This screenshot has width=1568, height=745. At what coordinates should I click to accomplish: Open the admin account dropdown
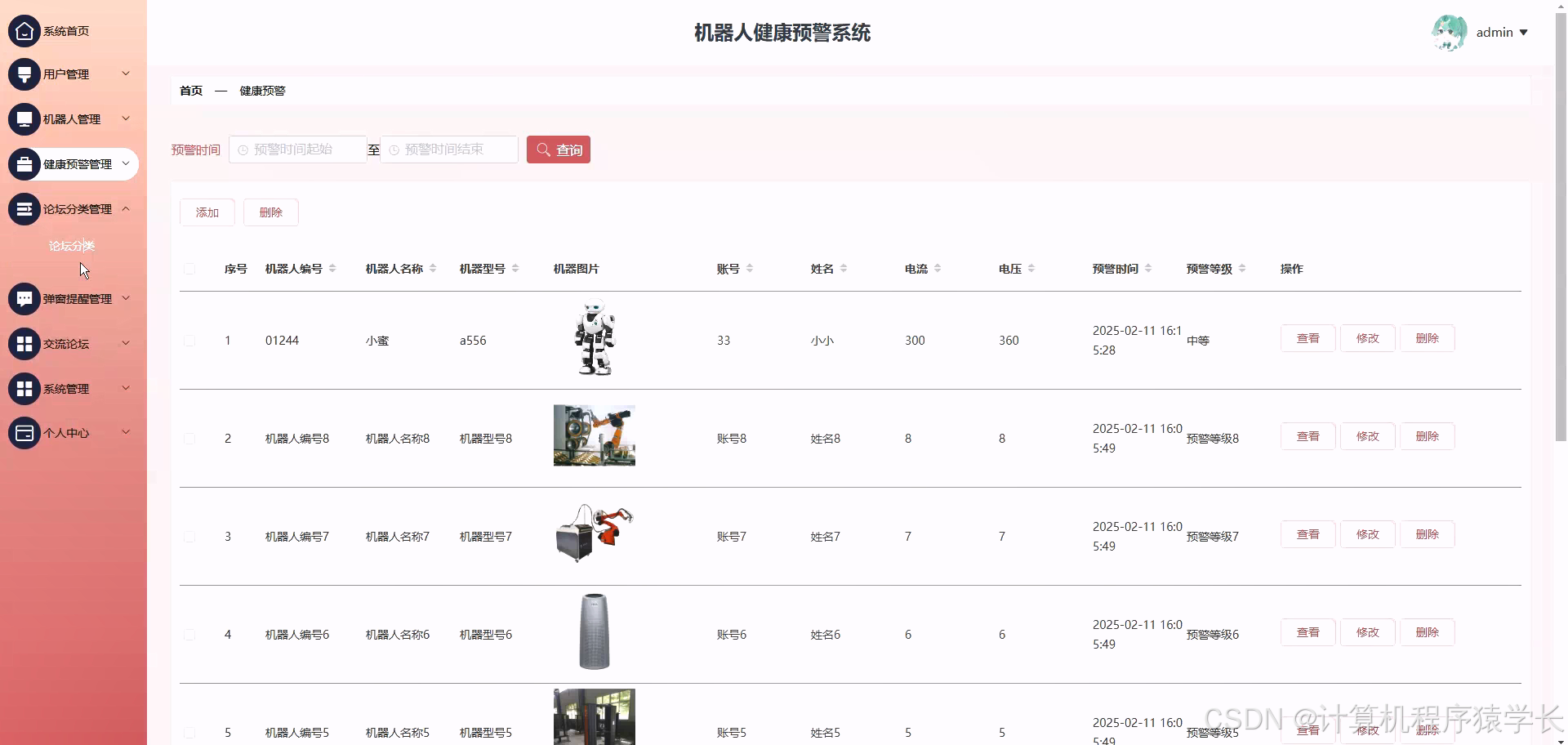click(x=1503, y=32)
